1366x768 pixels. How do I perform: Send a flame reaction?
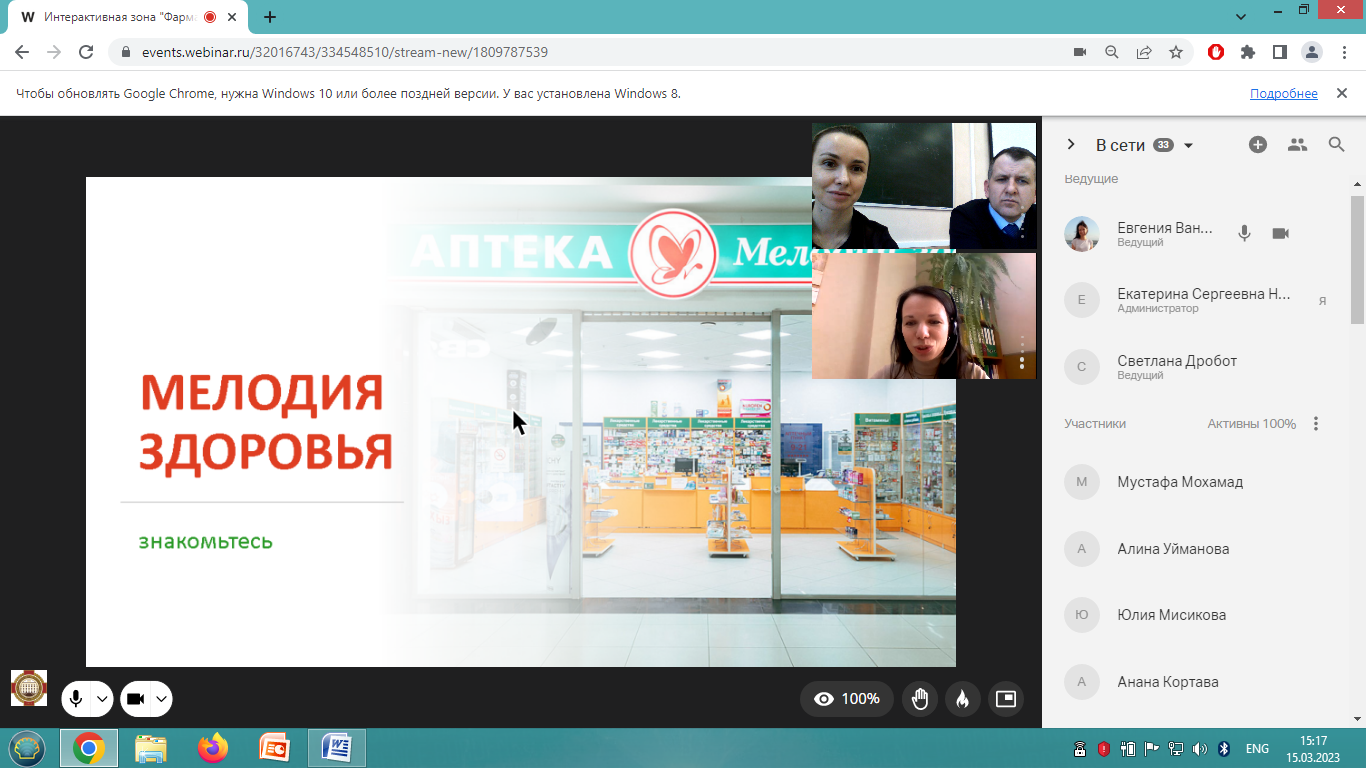[962, 699]
